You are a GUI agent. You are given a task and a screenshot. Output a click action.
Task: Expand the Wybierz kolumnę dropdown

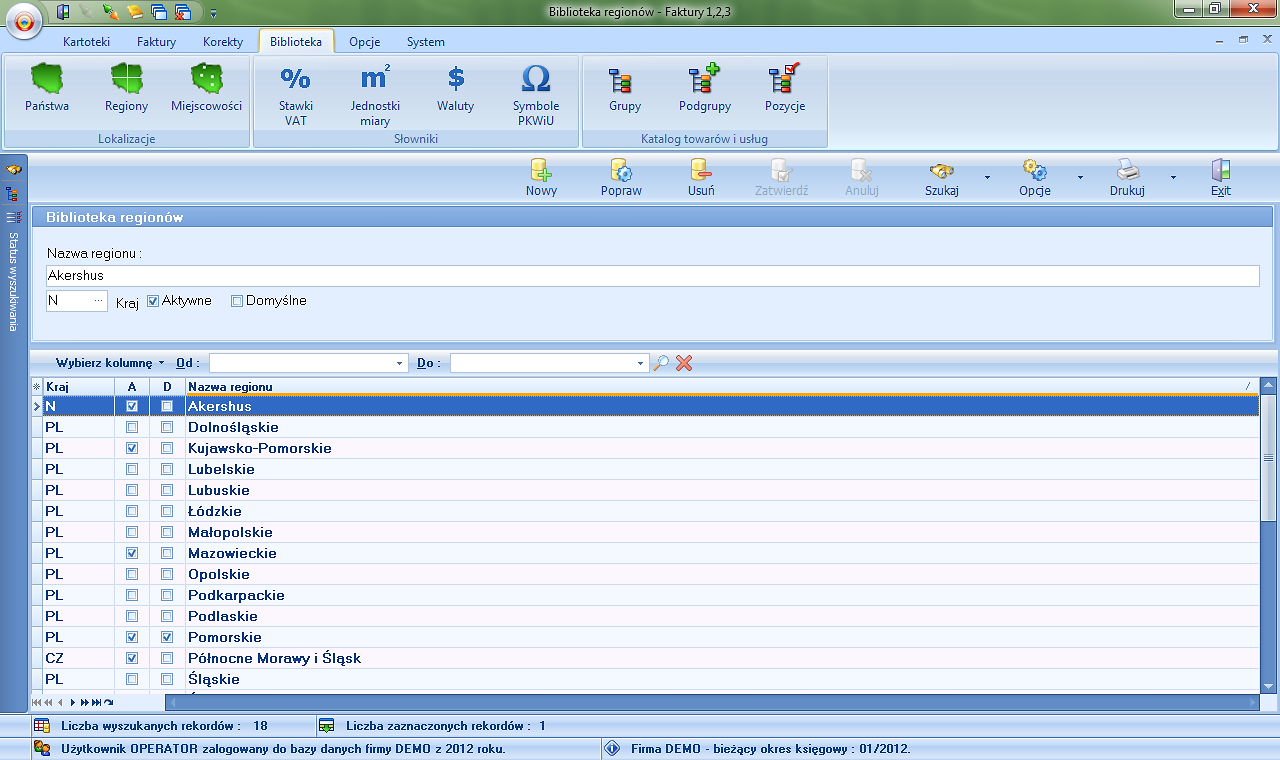pyautogui.click(x=110, y=363)
